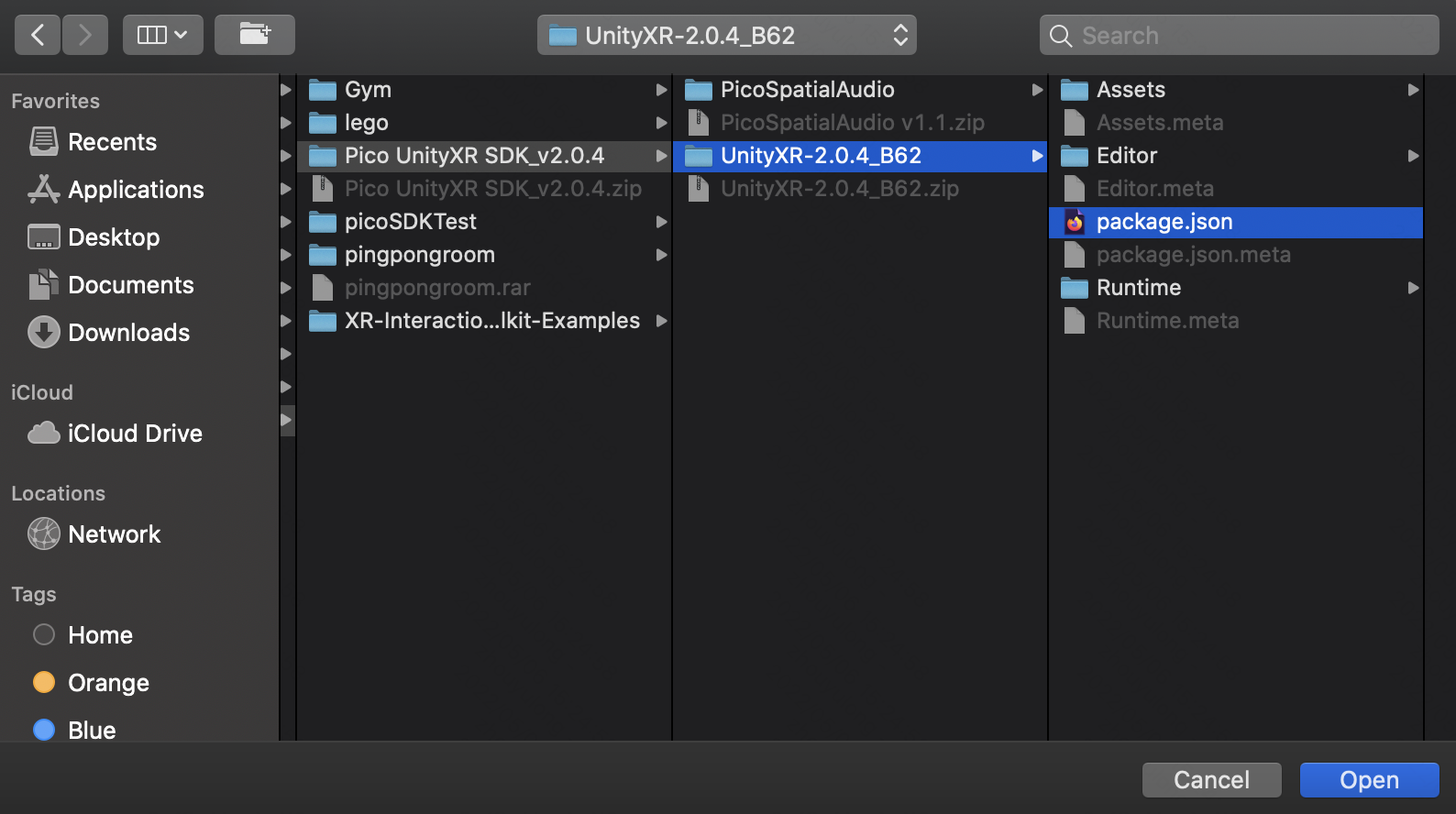Expand the Editor folder arrow
This screenshot has width=1456, height=814.
click(1413, 156)
